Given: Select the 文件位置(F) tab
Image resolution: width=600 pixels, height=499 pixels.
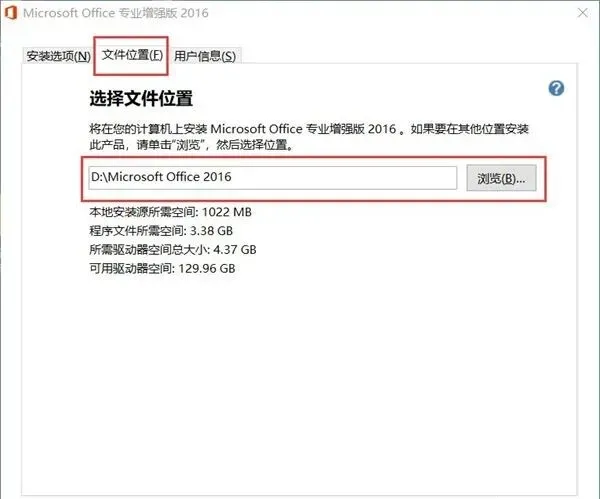Looking at the screenshot, I should tap(132, 55).
